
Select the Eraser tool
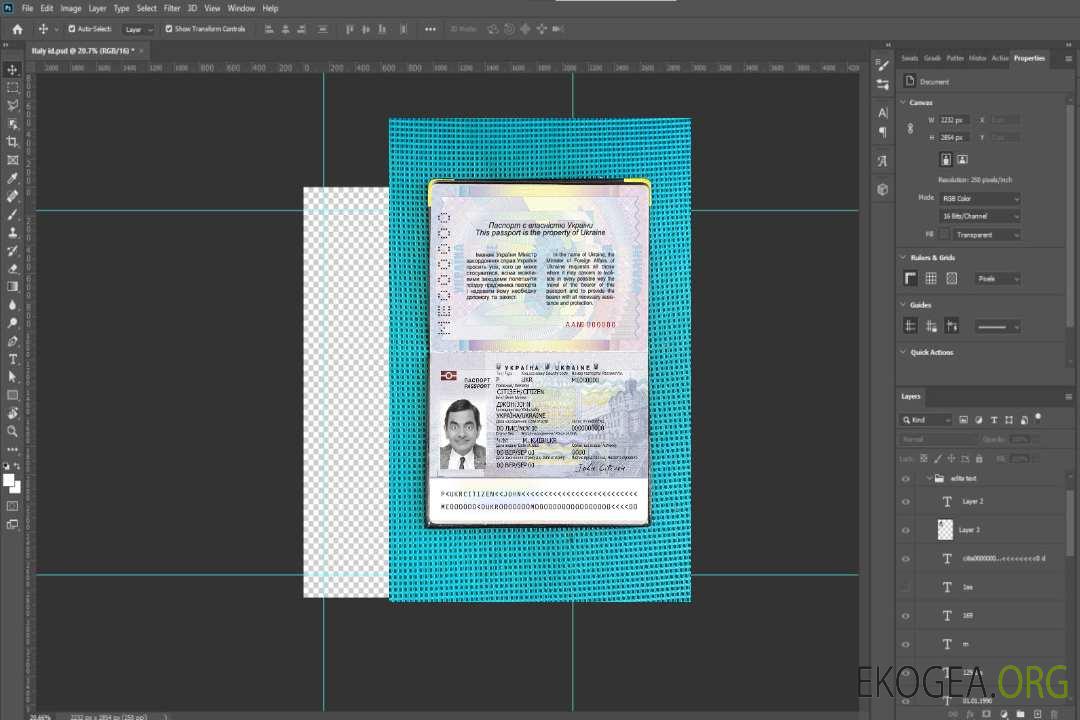pos(12,268)
